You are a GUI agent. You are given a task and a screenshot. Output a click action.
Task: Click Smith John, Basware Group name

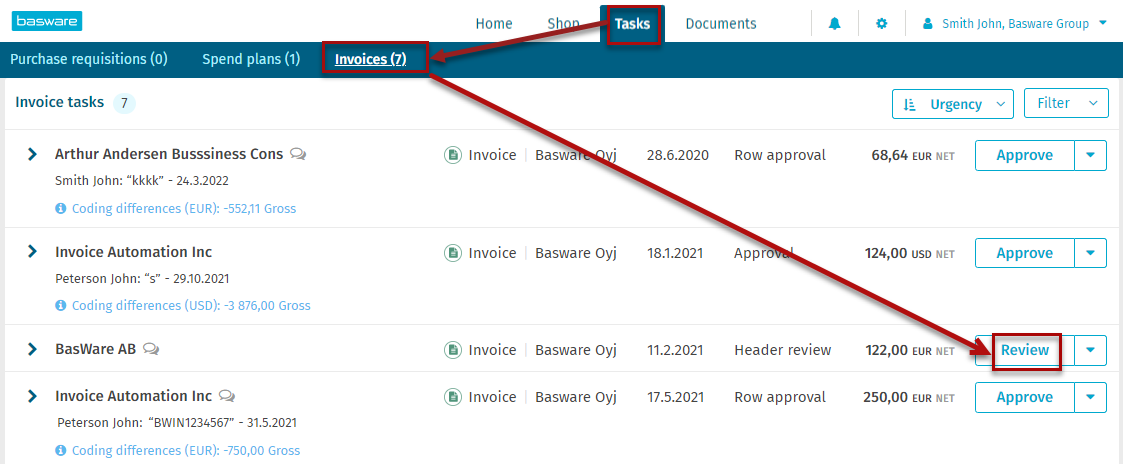click(1018, 24)
